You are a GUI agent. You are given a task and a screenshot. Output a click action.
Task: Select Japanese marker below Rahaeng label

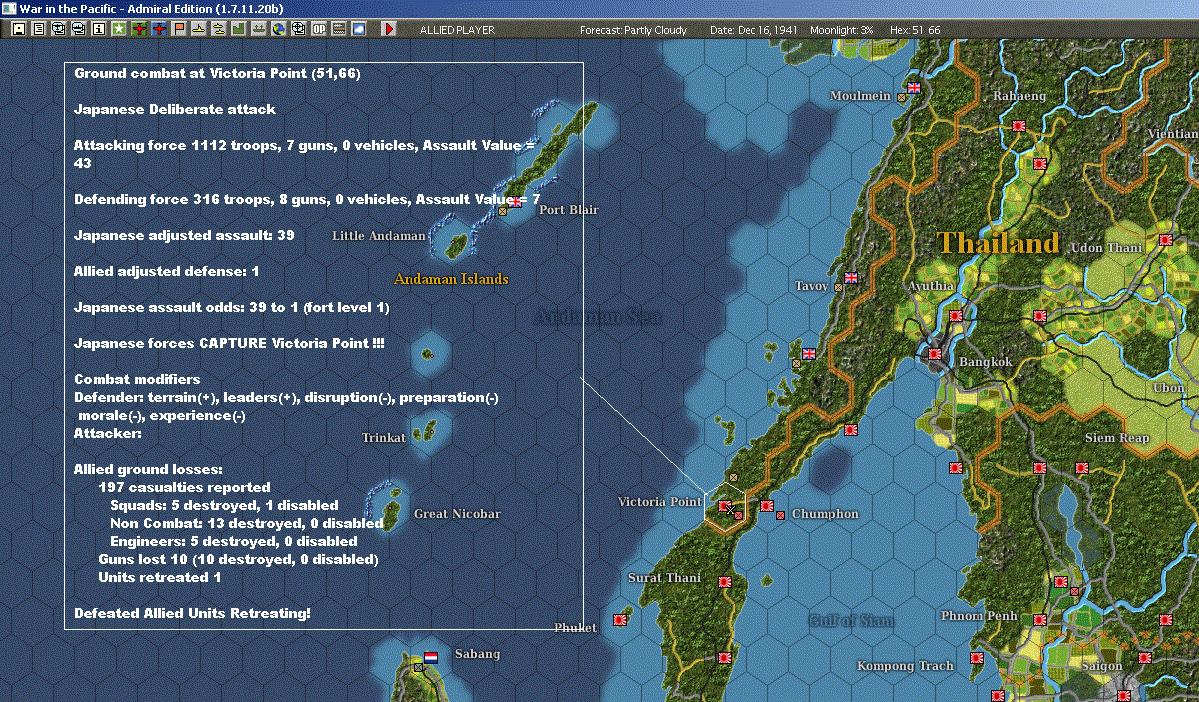1019,125
